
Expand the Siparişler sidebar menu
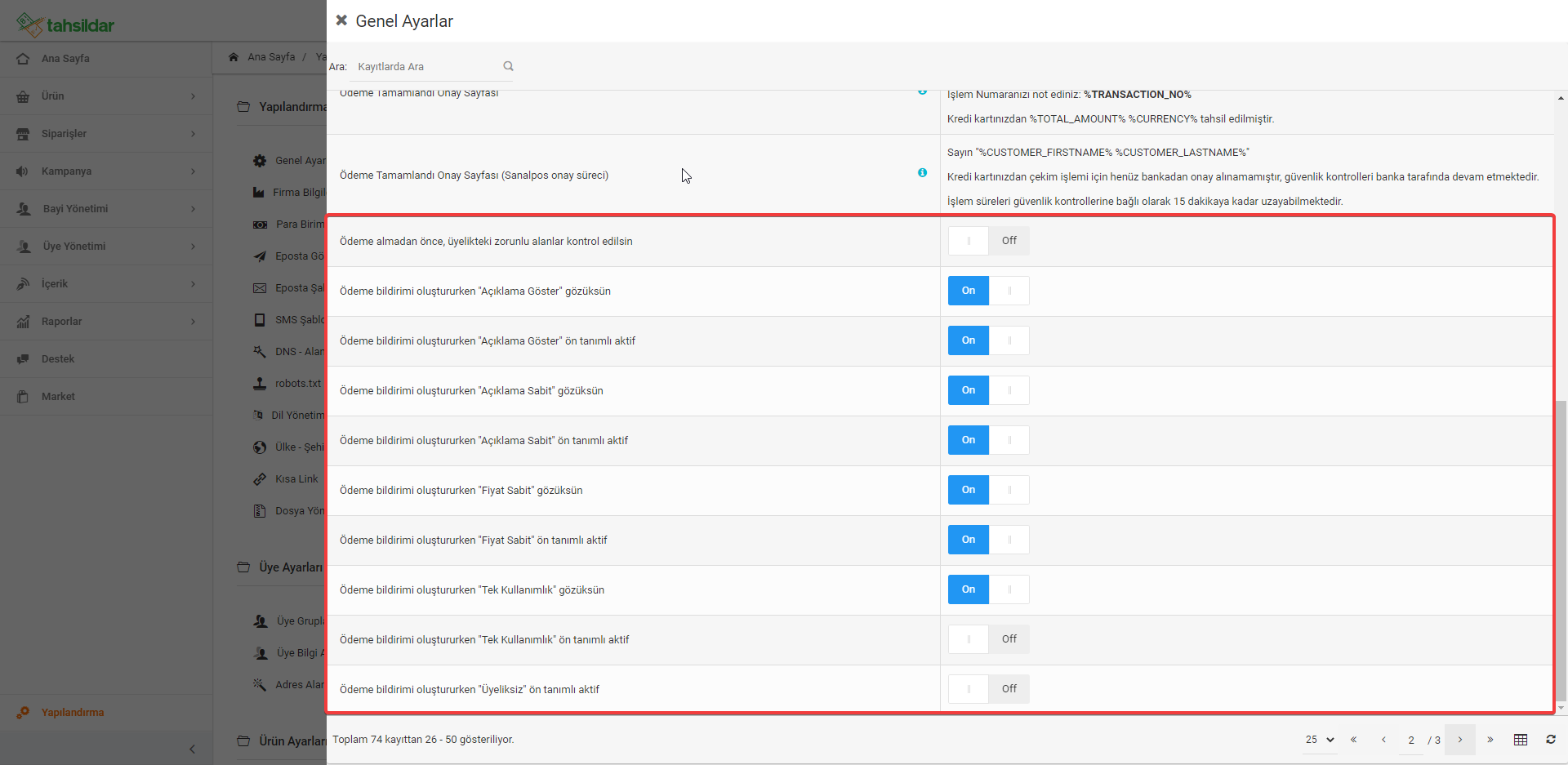tap(106, 134)
